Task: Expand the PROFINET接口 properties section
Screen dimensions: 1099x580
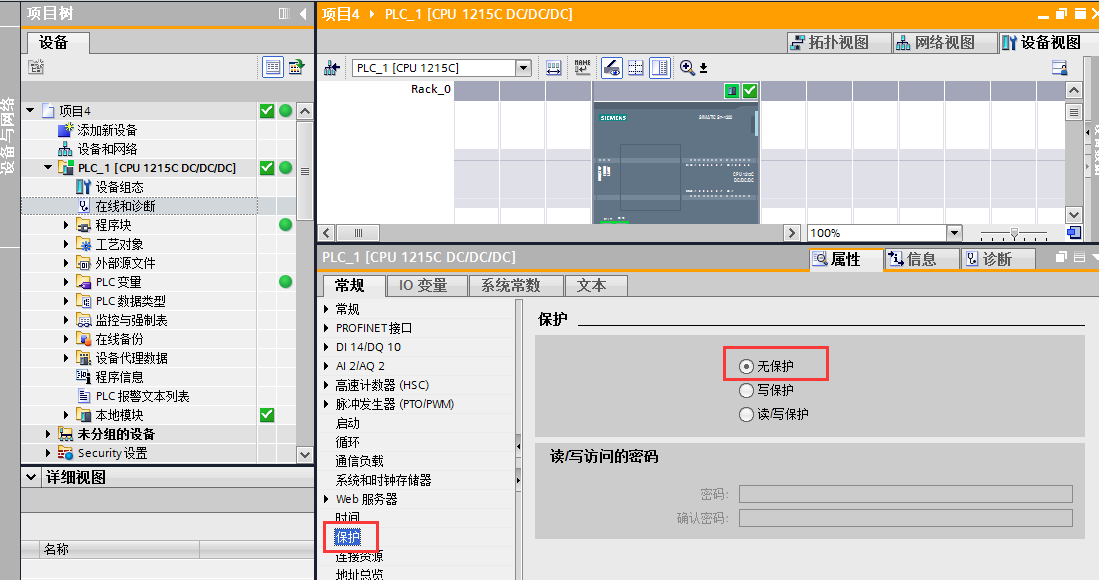Action: pos(327,328)
